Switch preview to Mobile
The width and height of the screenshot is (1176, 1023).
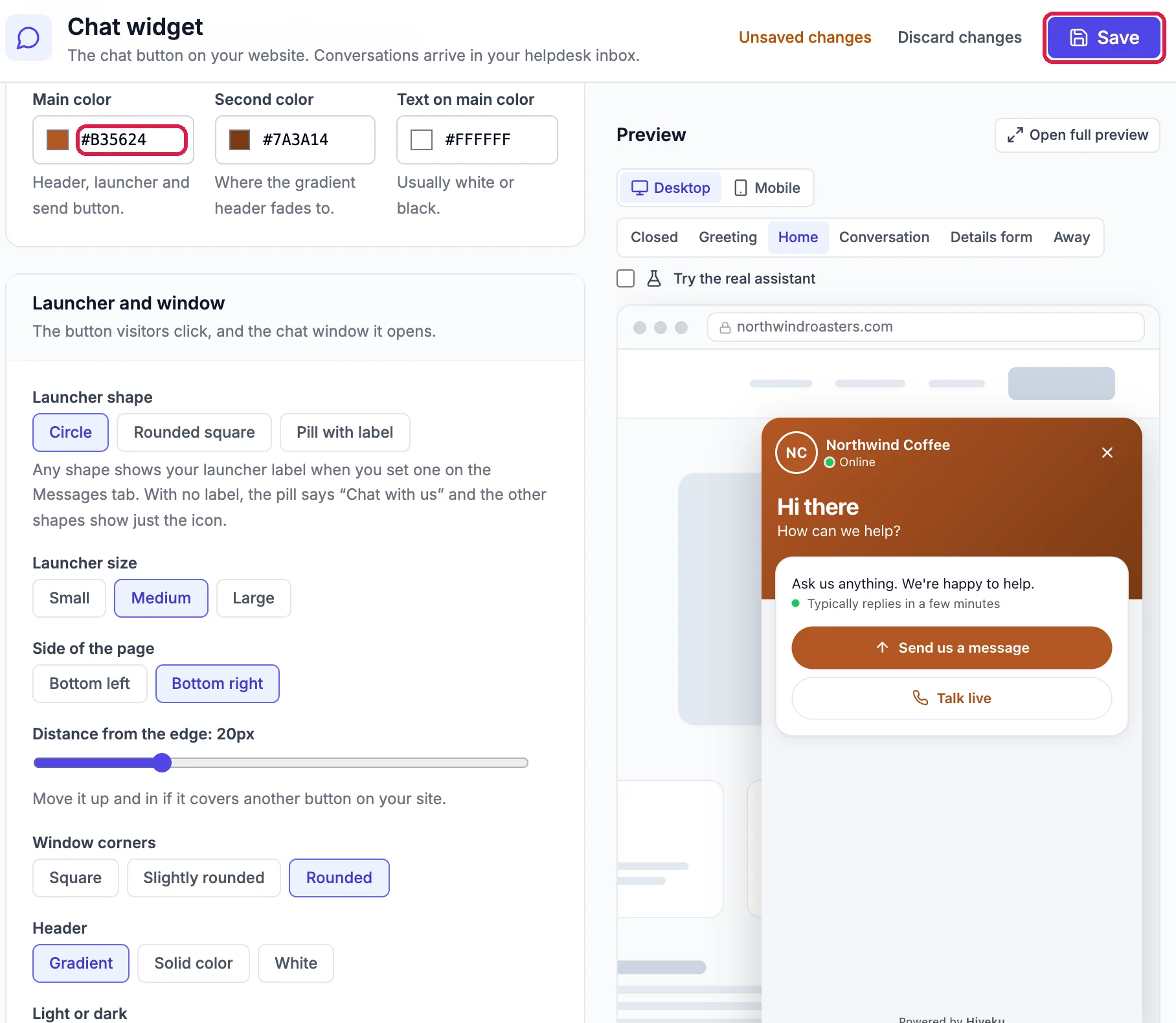pyautogui.click(x=767, y=188)
